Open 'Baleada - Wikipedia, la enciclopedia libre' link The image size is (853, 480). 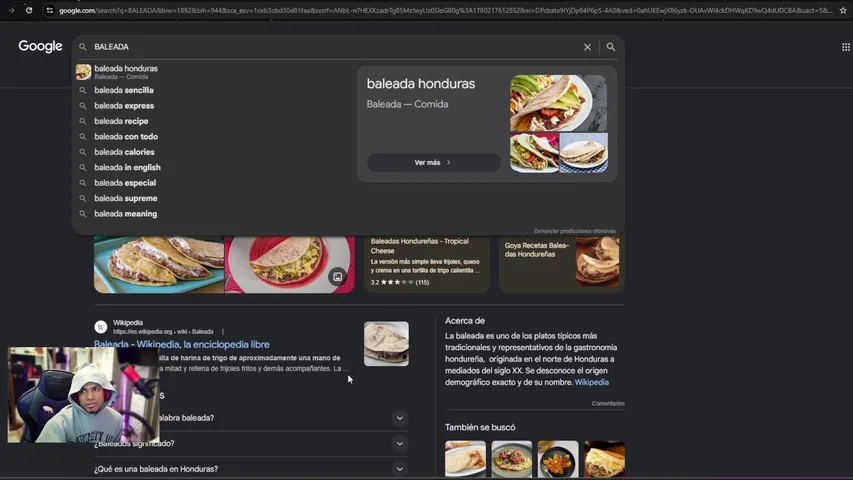182,344
